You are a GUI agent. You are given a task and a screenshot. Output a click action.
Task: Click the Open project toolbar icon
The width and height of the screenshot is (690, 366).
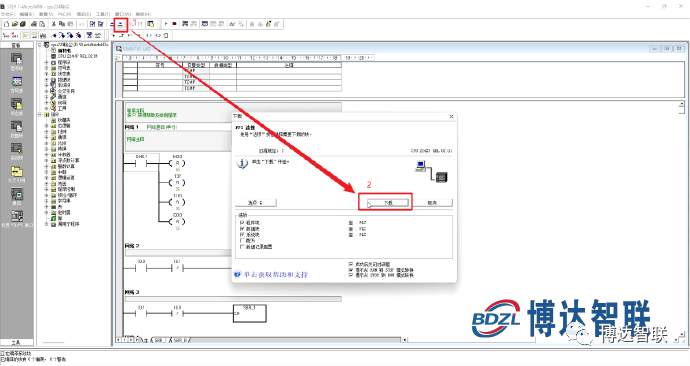(x=15, y=24)
